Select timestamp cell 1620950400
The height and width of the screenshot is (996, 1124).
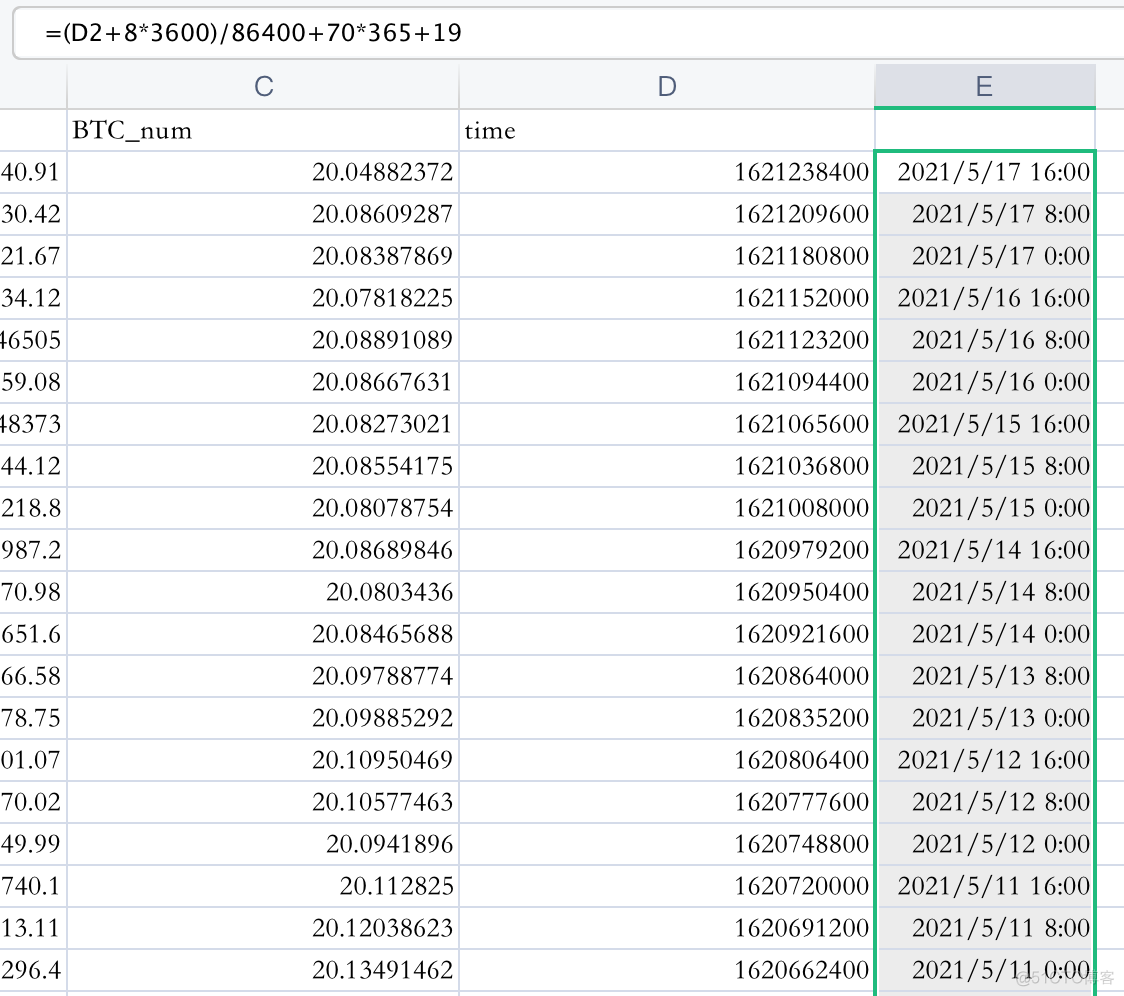pyautogui.click(x=667, y=592)
